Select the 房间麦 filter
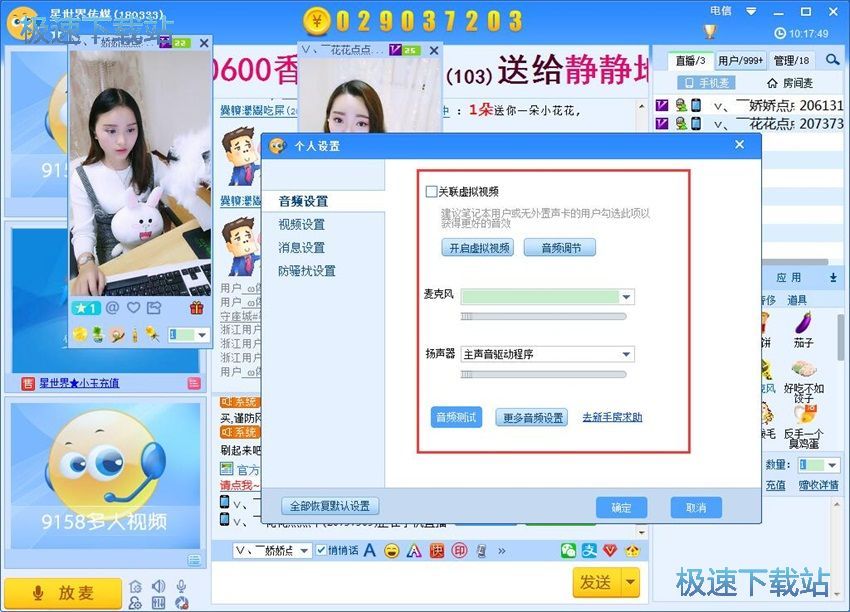 (x=790, y=83)
